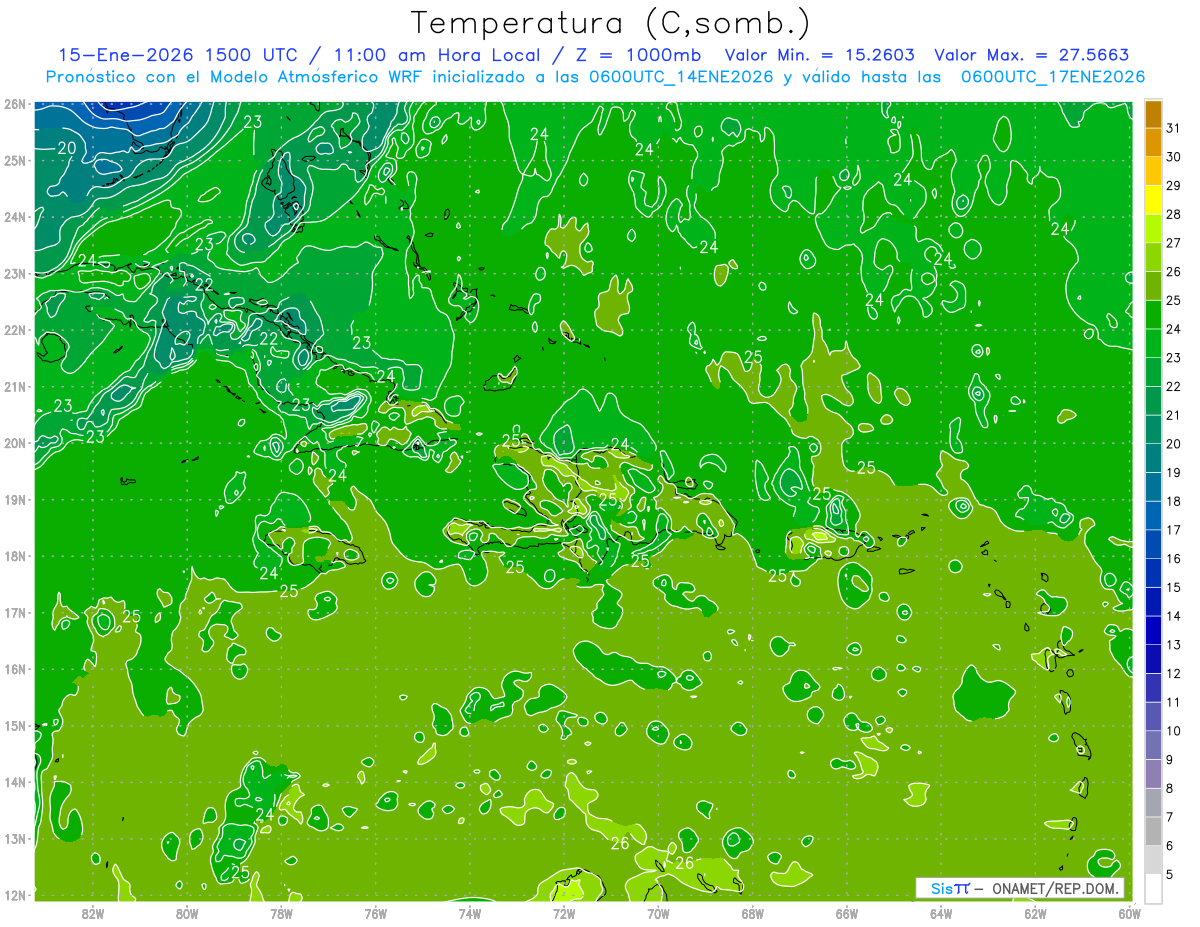Click the purple legend swatch between 9 and 10
The width and height of the screenshot is (1200, 927).
coord(1153,745)
